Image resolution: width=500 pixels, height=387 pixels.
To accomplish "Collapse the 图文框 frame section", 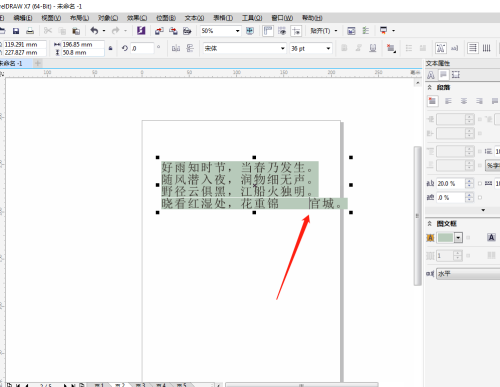I will pos(430,223).
